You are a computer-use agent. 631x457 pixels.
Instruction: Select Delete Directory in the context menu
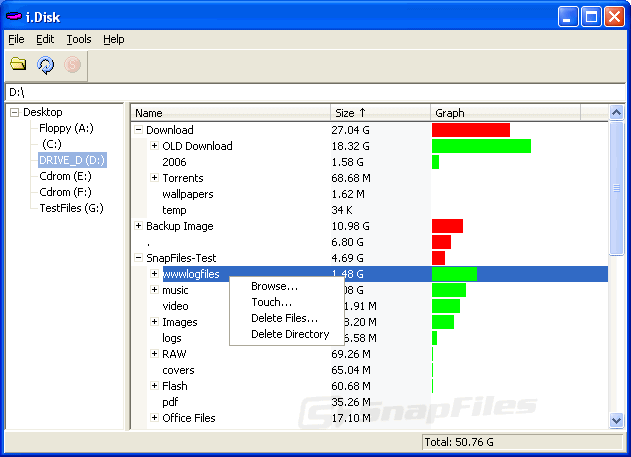(x=290, y=334)
